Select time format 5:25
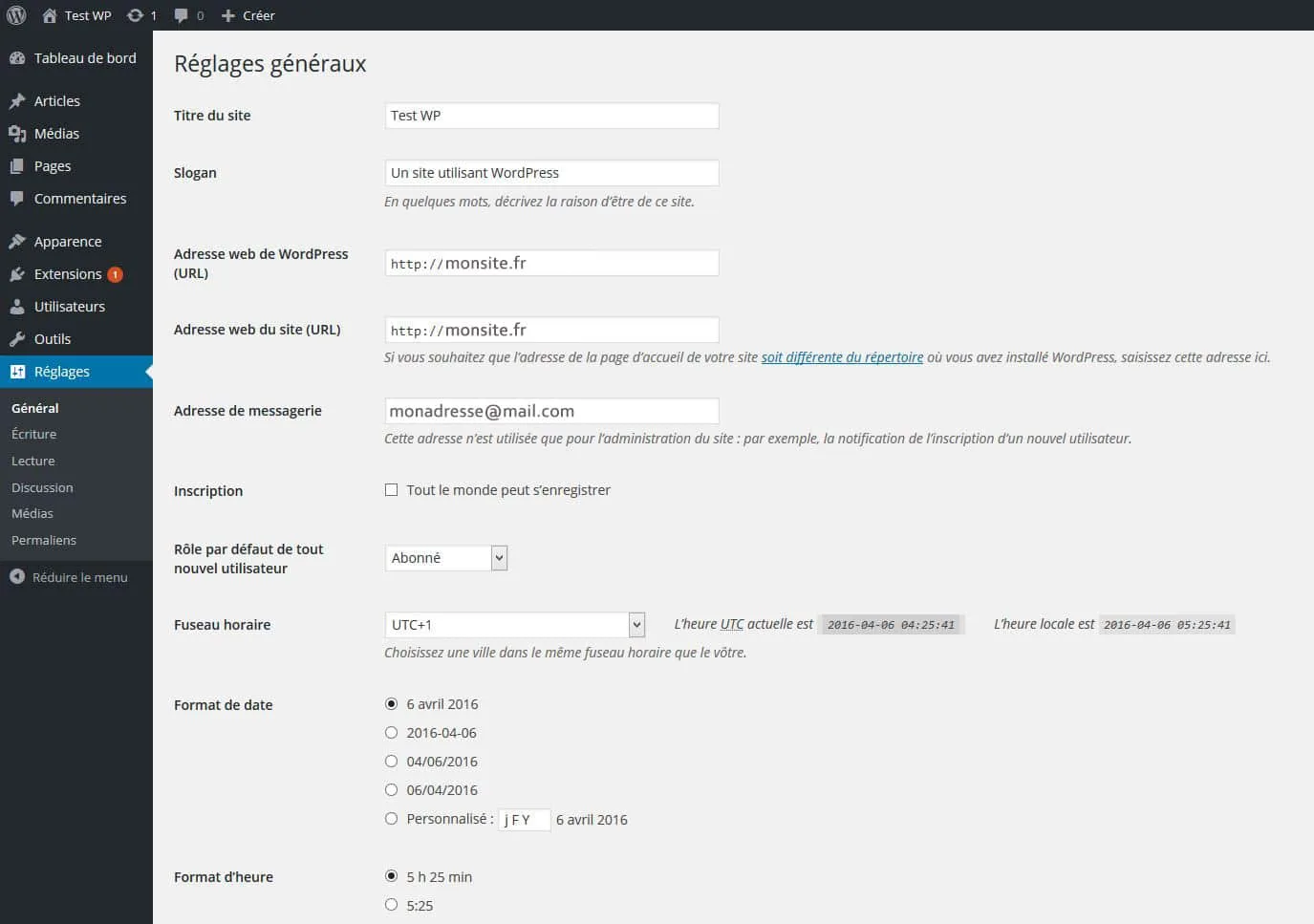 tap(391, 905)
